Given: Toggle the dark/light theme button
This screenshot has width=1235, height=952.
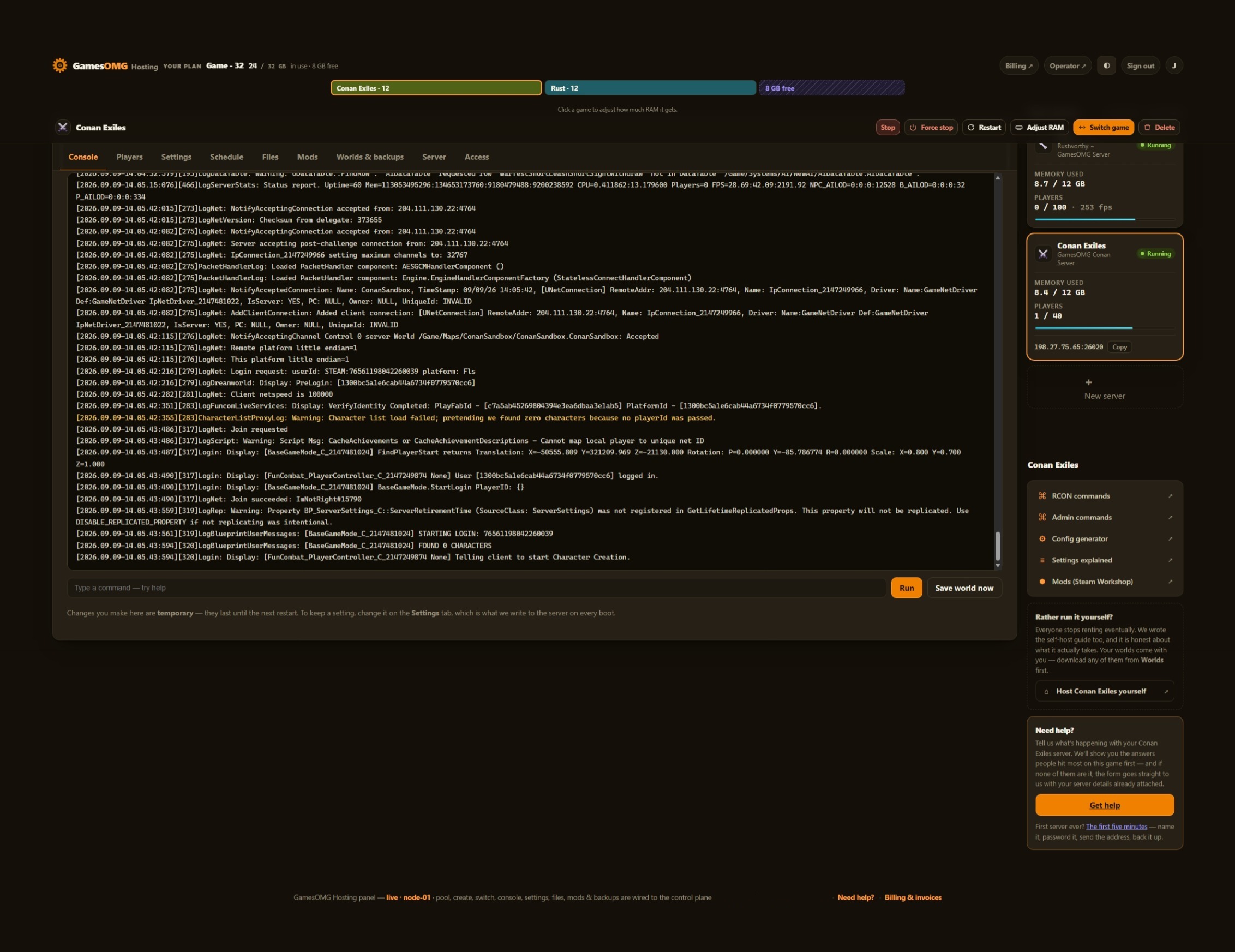Looking at the screenshot, I should [1106, 65].
